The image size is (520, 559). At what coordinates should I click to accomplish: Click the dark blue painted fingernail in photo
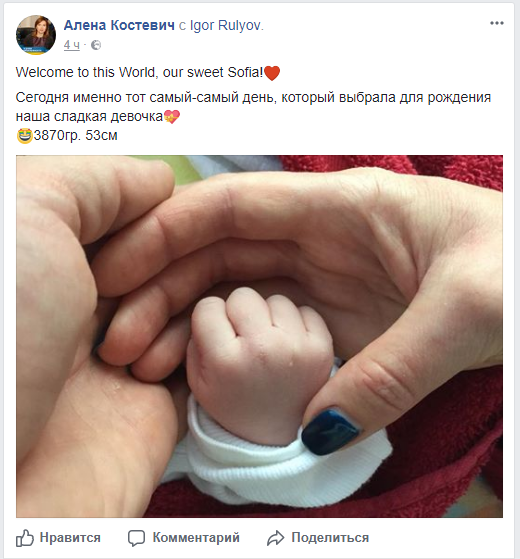click(330, 432)
